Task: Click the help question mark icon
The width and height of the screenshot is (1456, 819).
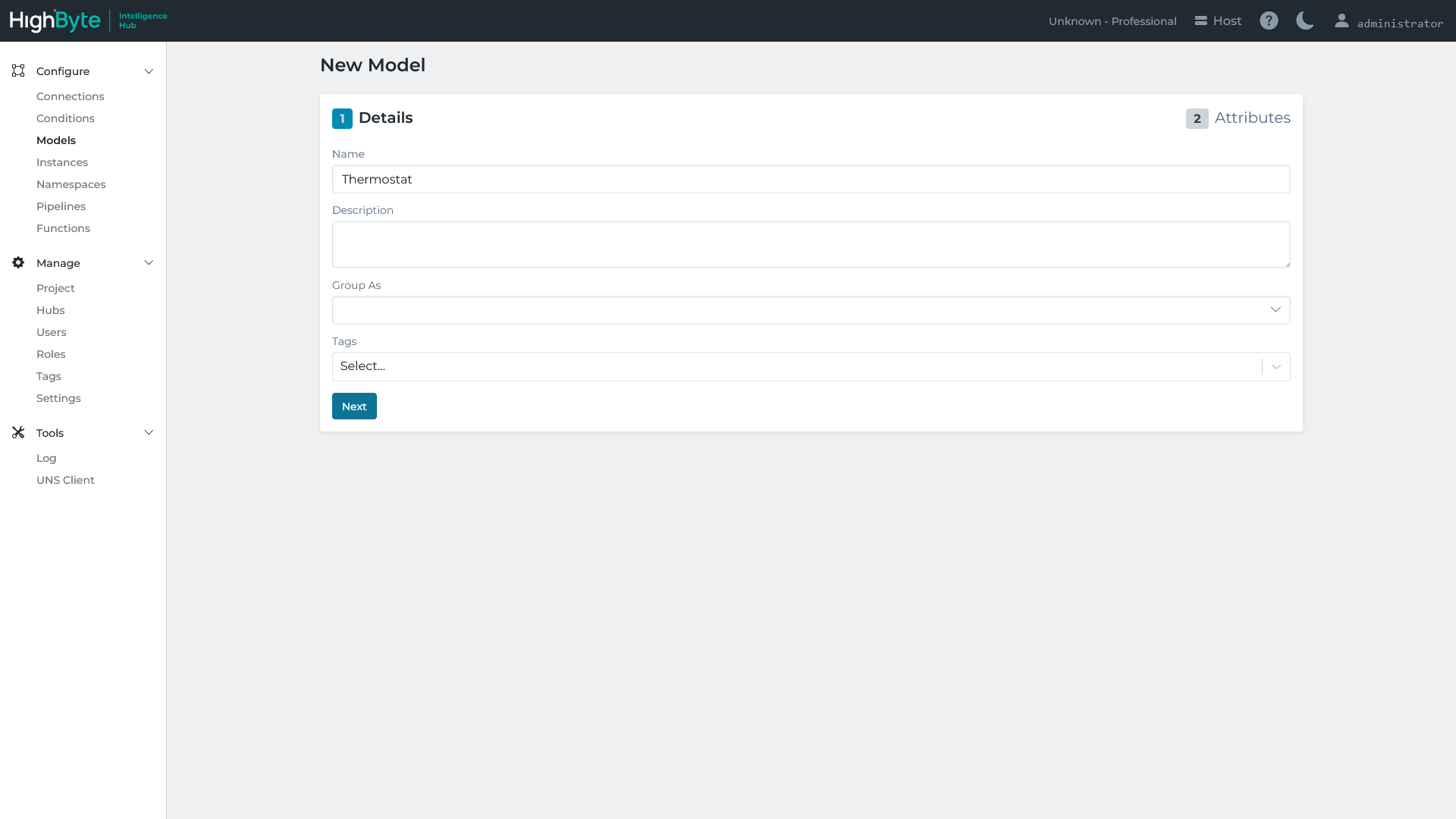Action: (x=1269, y=20)
